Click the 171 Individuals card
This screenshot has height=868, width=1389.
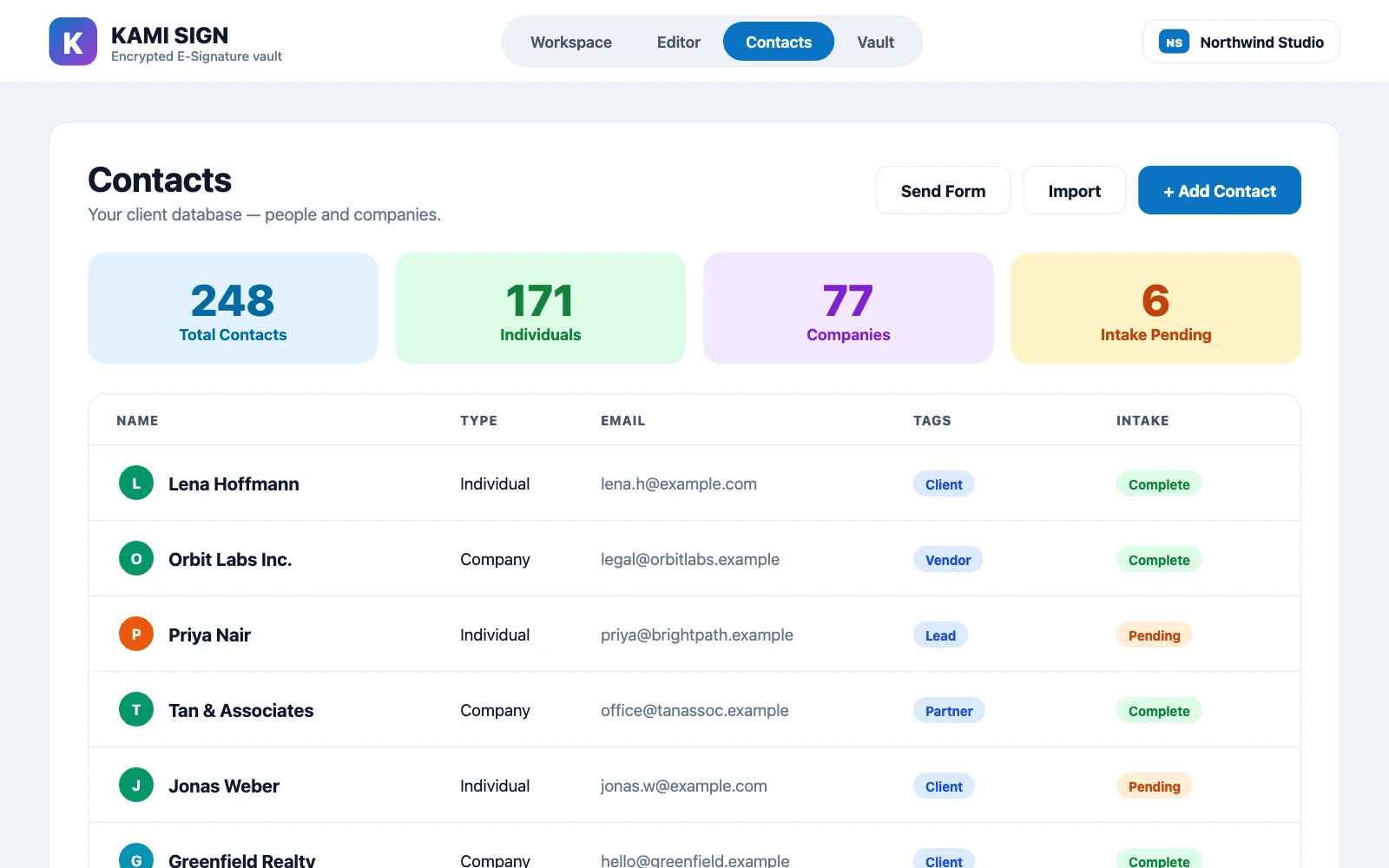(541, 308)
